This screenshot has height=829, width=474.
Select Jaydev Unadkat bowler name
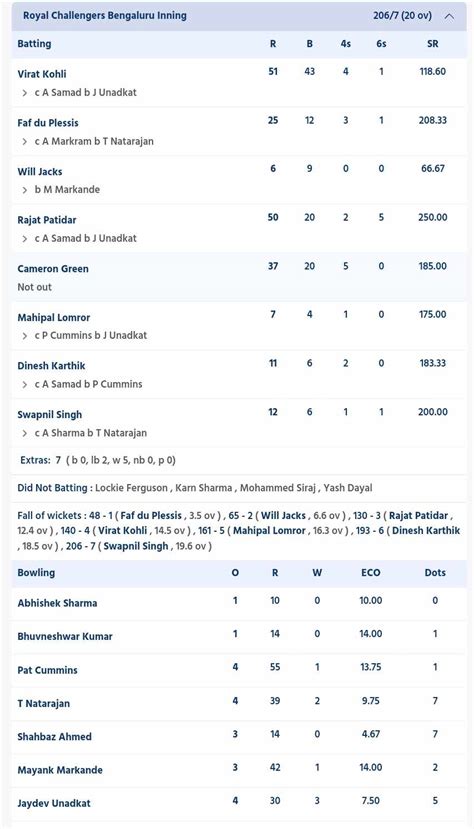click(x=54, y=803)
